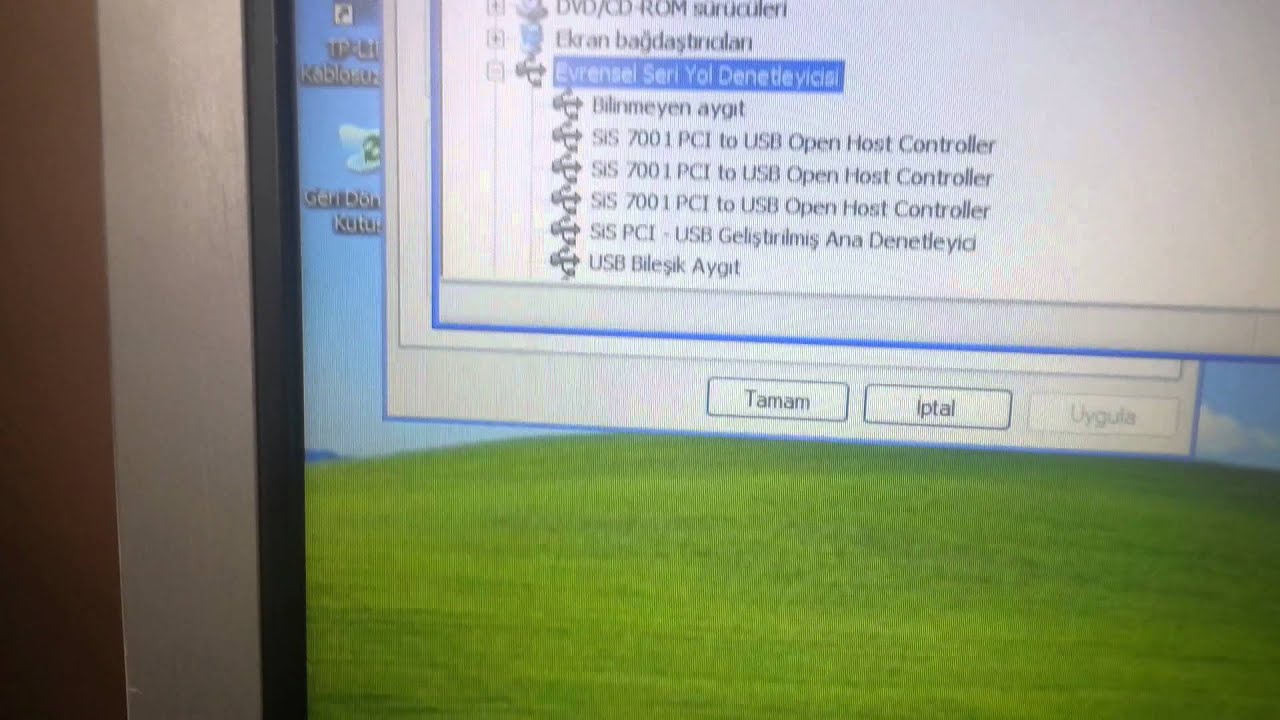Click the Tamam button
This screenshot has width=1280, height=720.
point(777,401)
